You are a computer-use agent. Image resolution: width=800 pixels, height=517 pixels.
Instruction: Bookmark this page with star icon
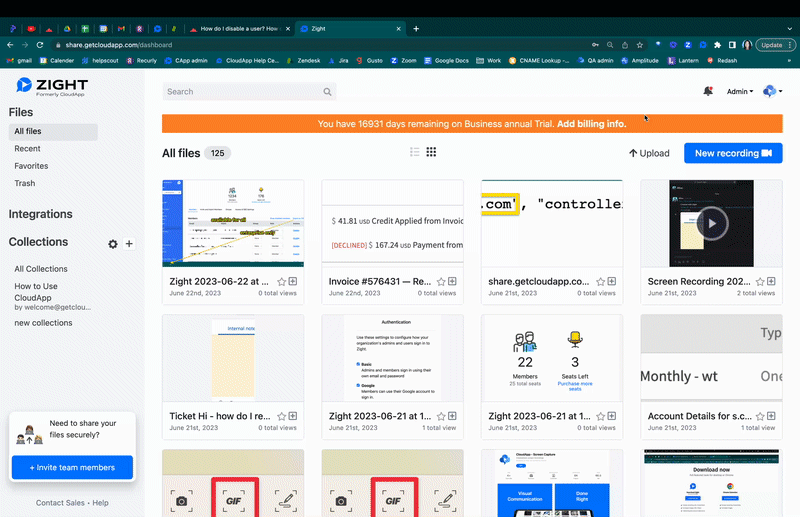coord(640,45)
